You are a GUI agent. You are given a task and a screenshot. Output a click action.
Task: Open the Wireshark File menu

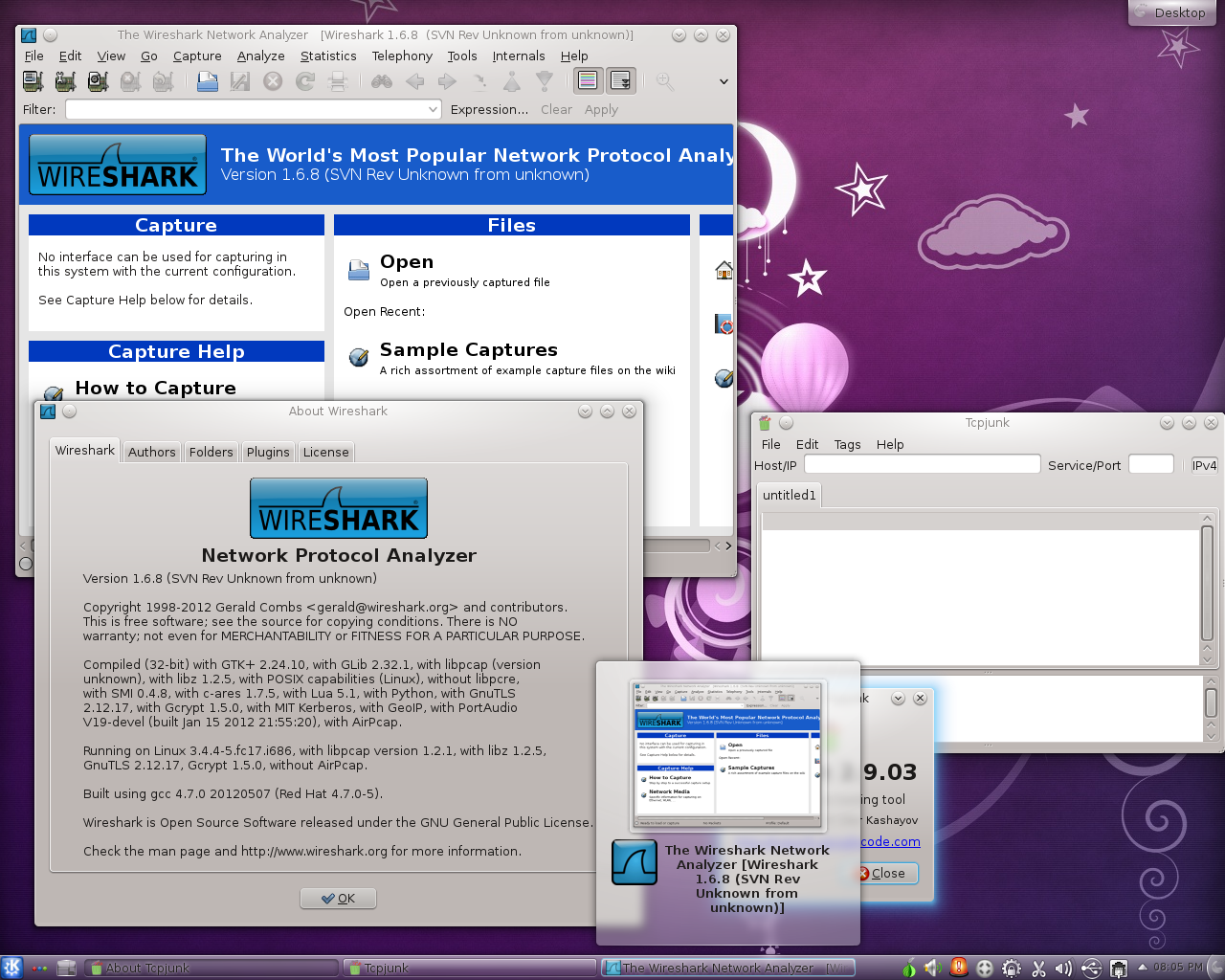34,56
